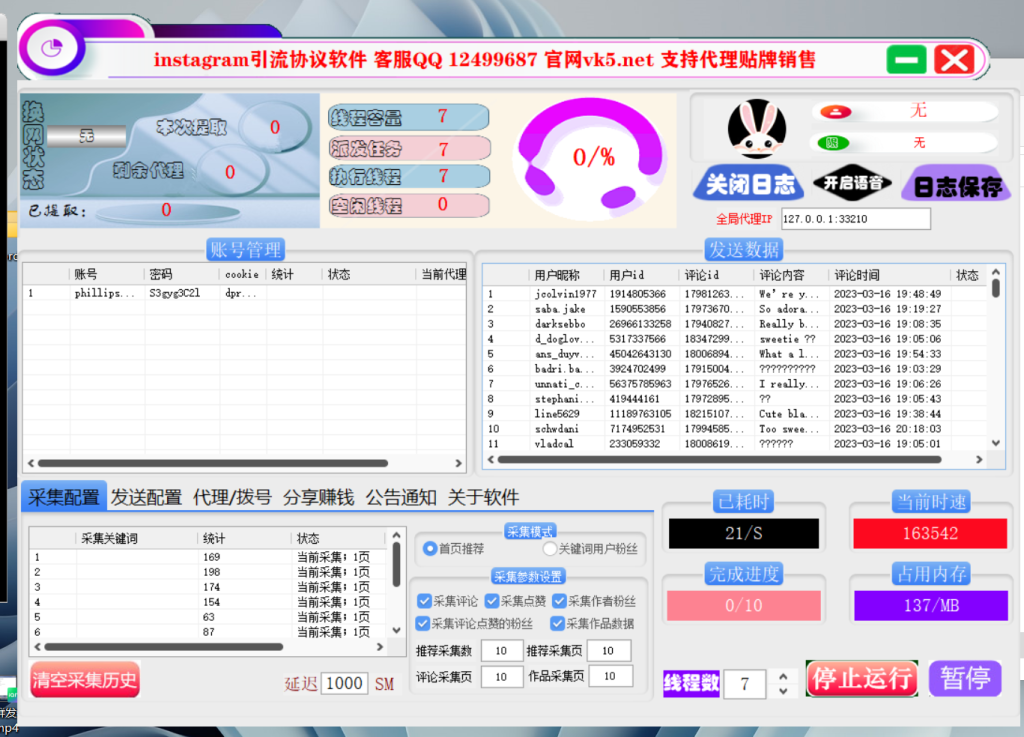Click the circular 0/% headset progress icon

pos(590,157)
